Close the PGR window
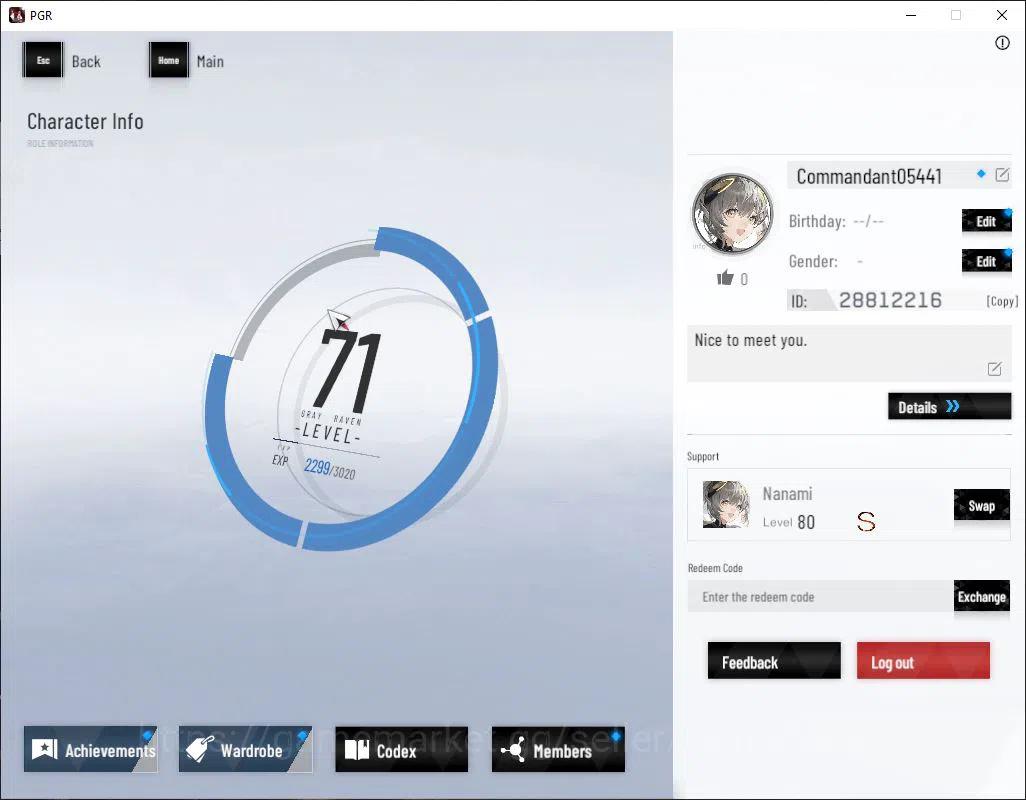Screen dimensions: 1026x800 [1002, 15]
